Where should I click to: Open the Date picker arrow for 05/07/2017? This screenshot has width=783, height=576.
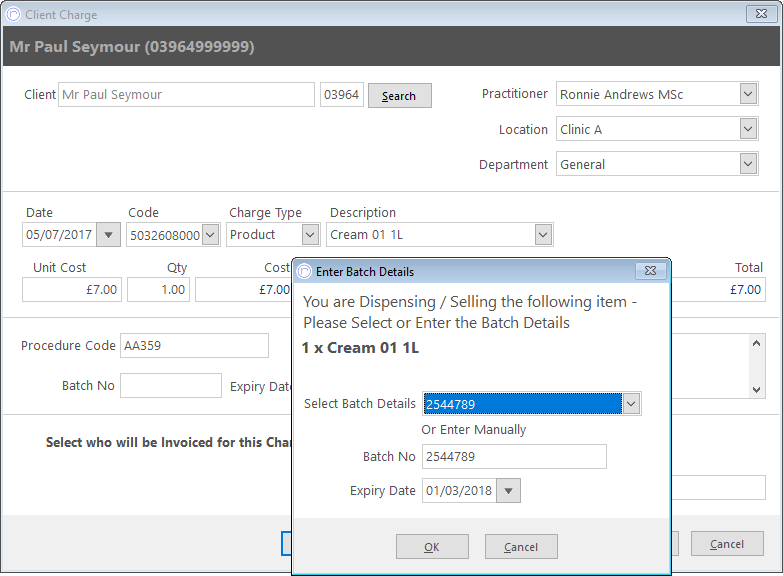pyautogui.click(x=108, y=235)
